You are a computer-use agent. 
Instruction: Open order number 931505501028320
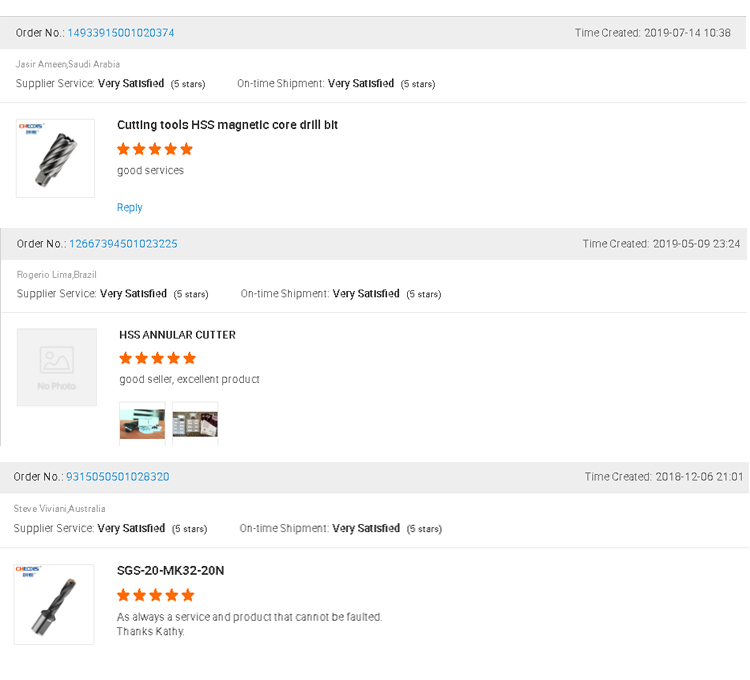point(118,477)
